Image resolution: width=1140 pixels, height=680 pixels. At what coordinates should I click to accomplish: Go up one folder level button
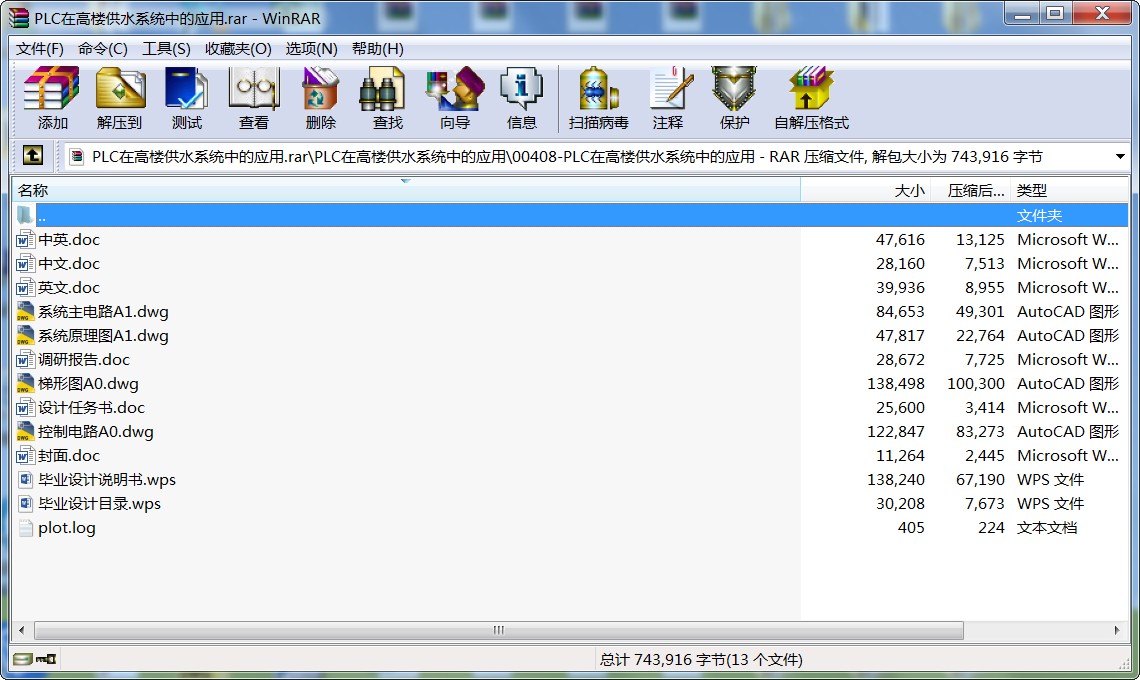click(33, 156)
